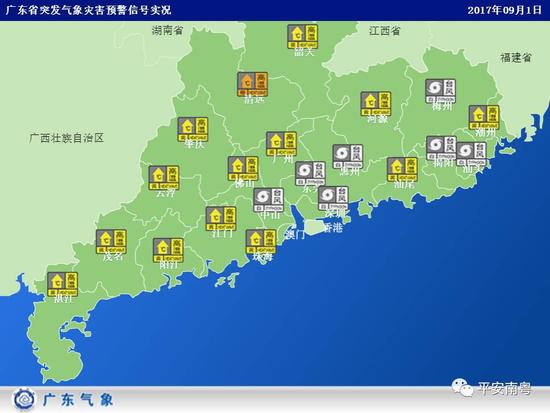The width and height of the screenshot is (550, 413).
Task: Click the high temperature warning icon over 韶关
Action: (303, 36)
